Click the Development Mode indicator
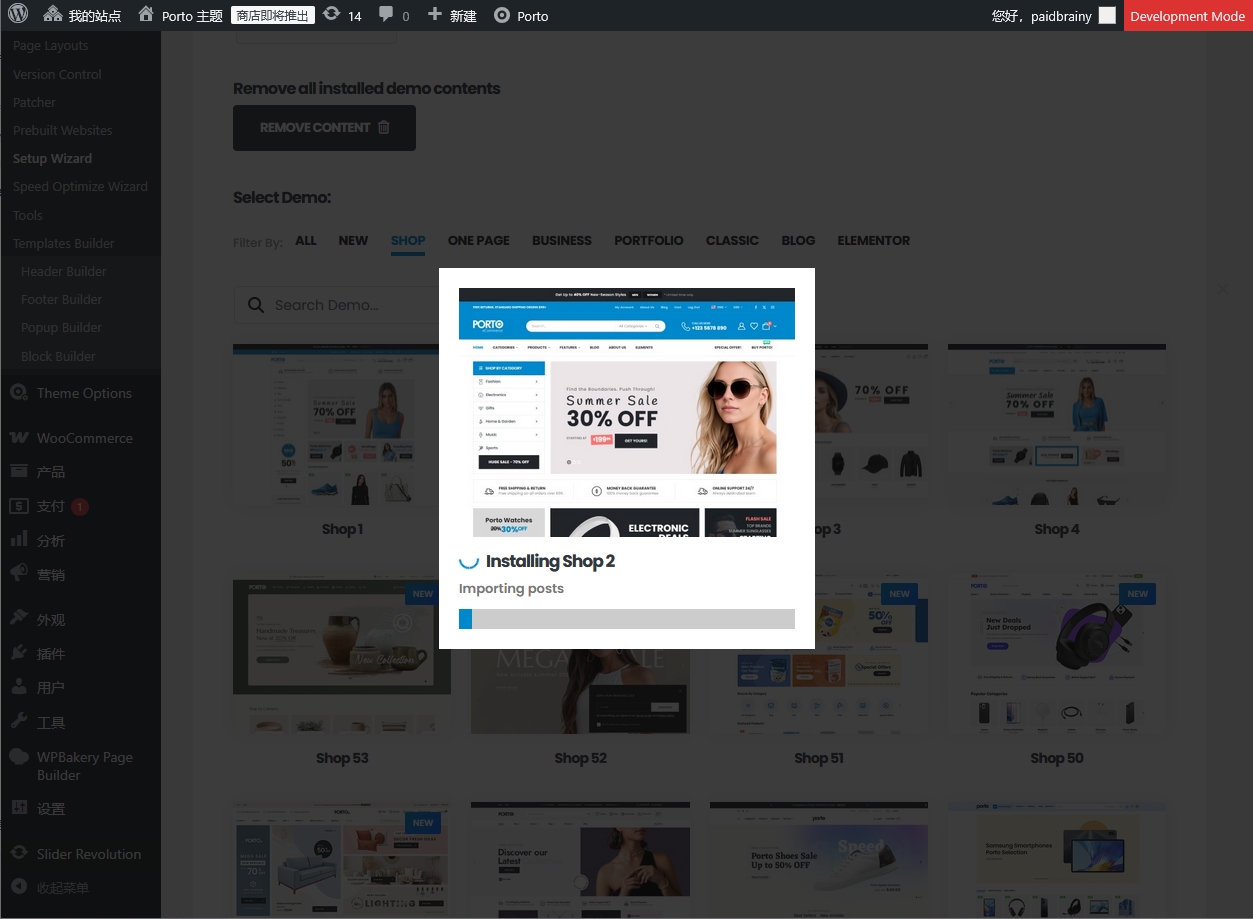1253x919 pixels. [1188, 16]
